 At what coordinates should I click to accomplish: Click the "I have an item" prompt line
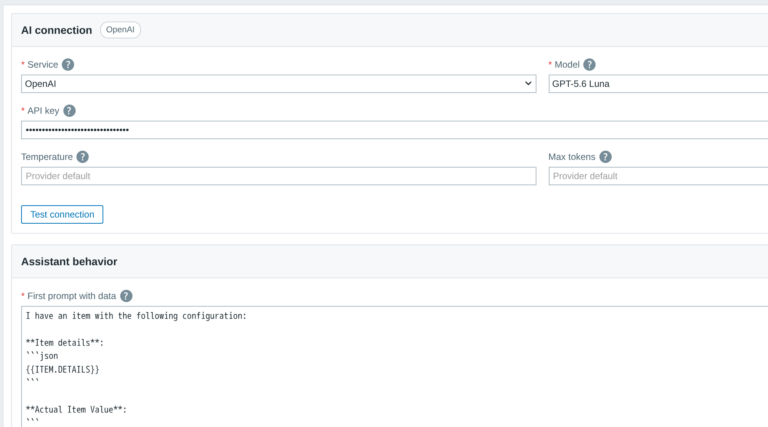(x=136, y=316)
